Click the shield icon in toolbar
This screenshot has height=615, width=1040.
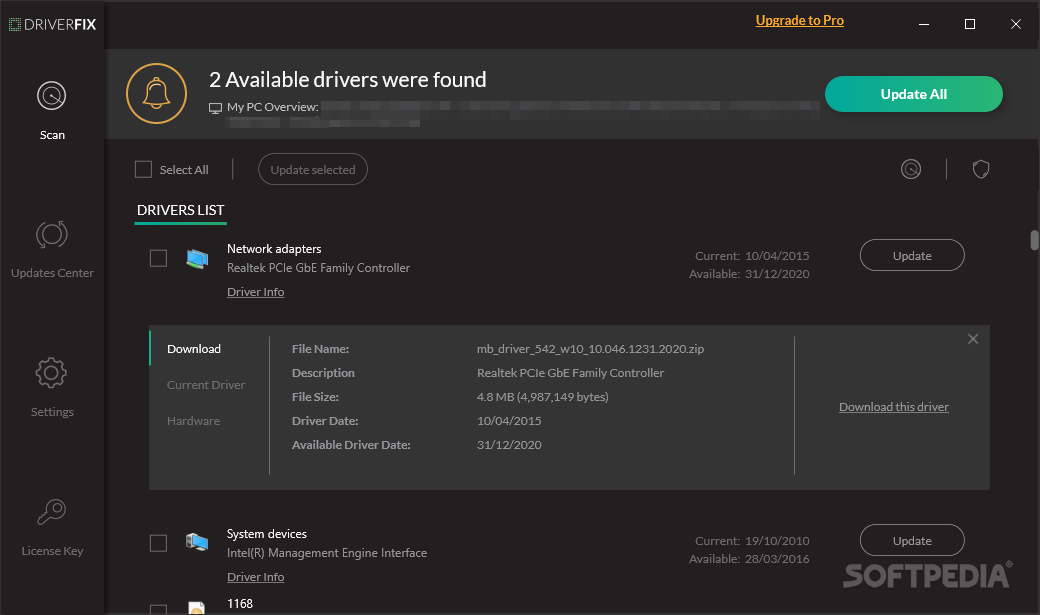point(981,169)
